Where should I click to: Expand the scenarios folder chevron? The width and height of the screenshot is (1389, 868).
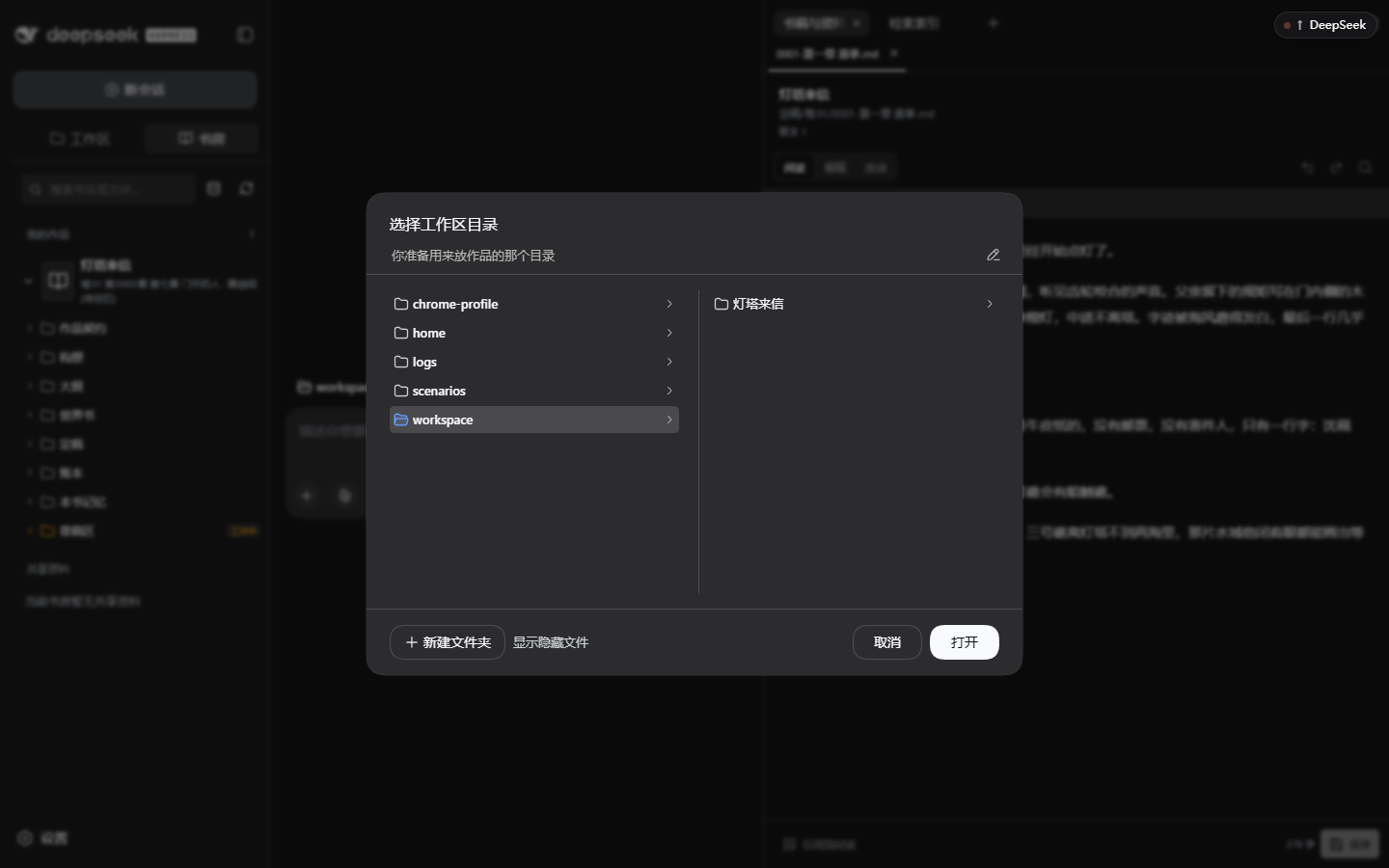pyautogui.click(x=669, y=391)
